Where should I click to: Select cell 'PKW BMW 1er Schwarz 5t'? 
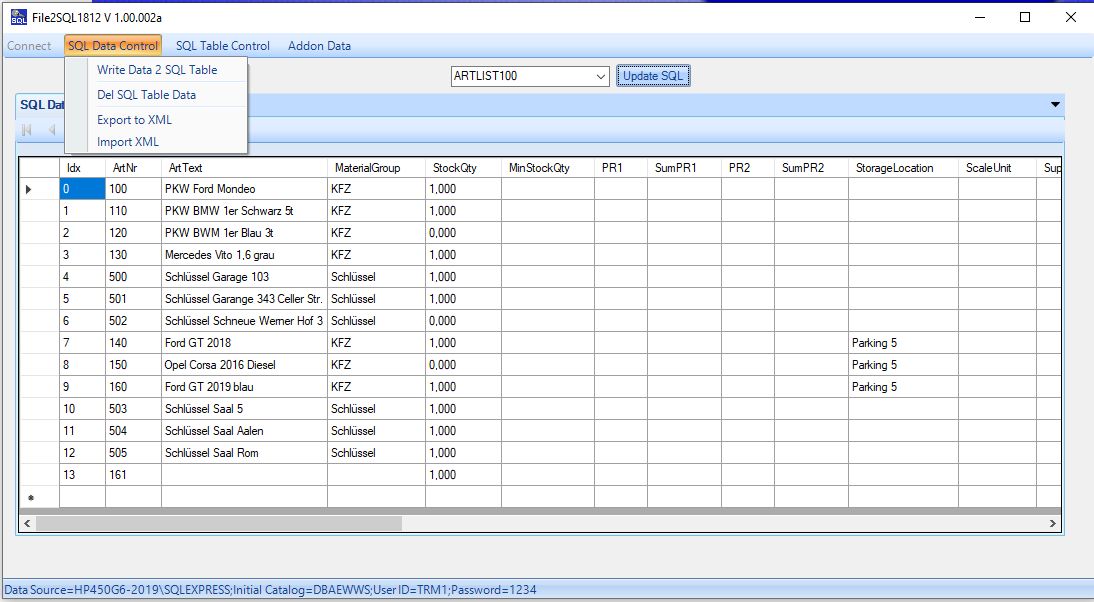point(244,211)
